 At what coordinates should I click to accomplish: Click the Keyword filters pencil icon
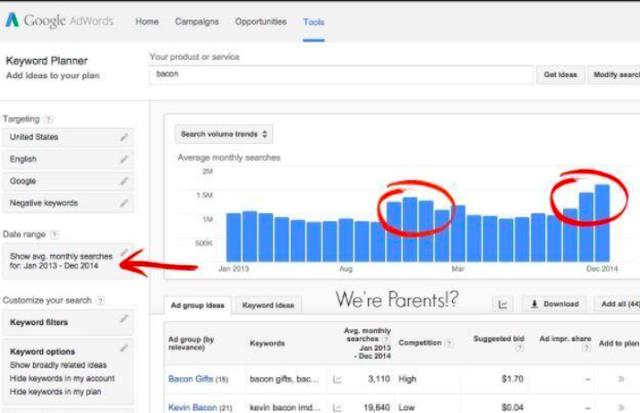124,319
